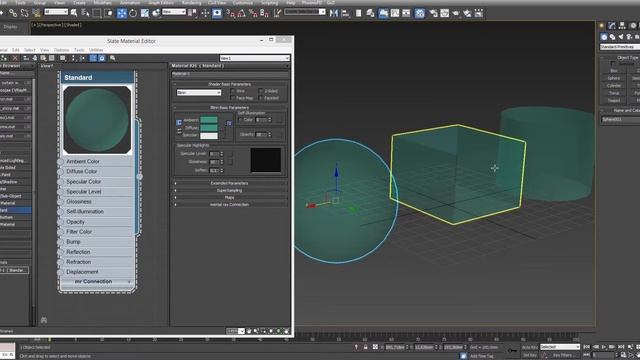Screen dimensions: 640x360
Task: Expand the Maps rollout
Action: click(229, 197)
